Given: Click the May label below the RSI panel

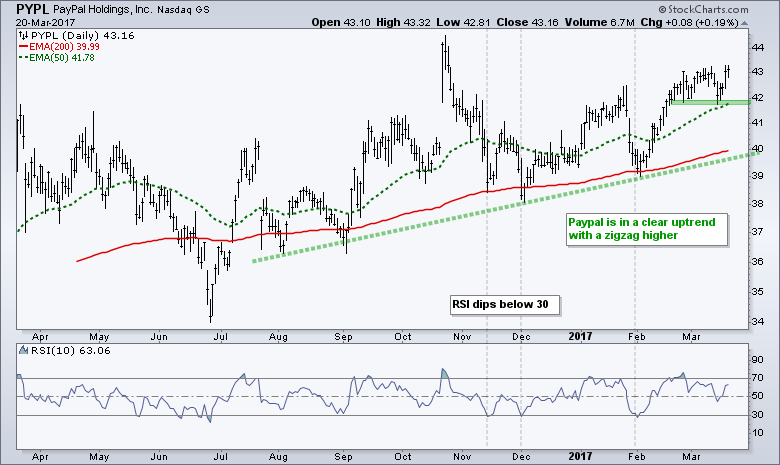Looking at the screenshot, I should click(x=99, y=457).
